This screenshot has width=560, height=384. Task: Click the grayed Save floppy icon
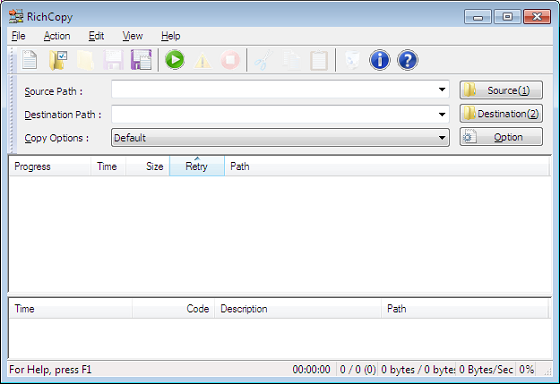[113, 60]
